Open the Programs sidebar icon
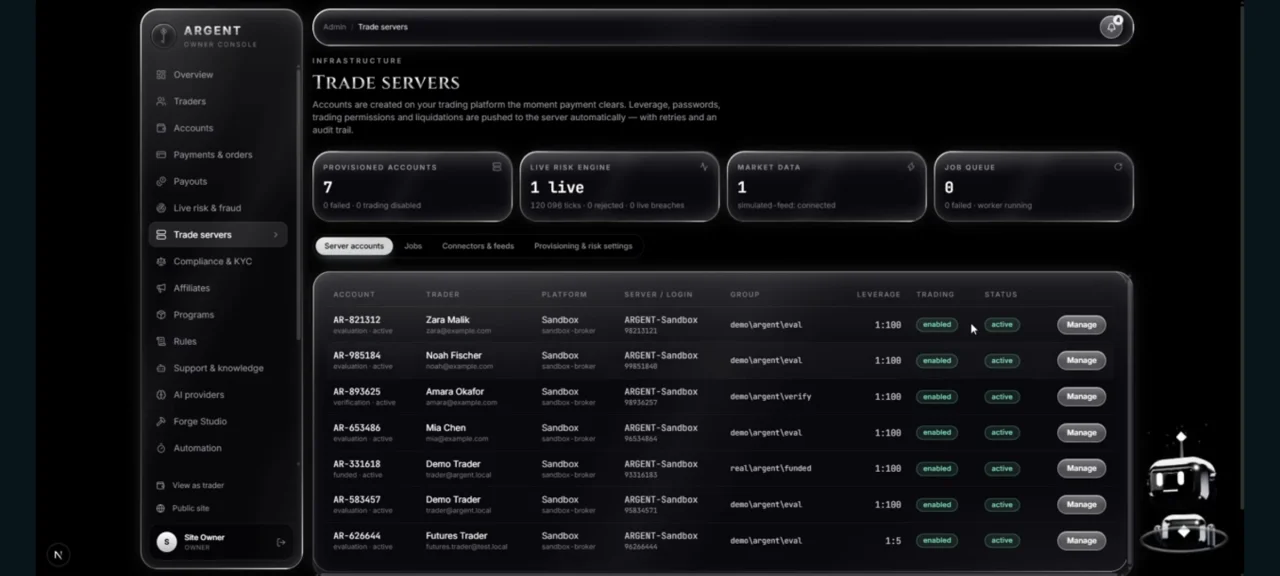 click(x=161, y=315)
